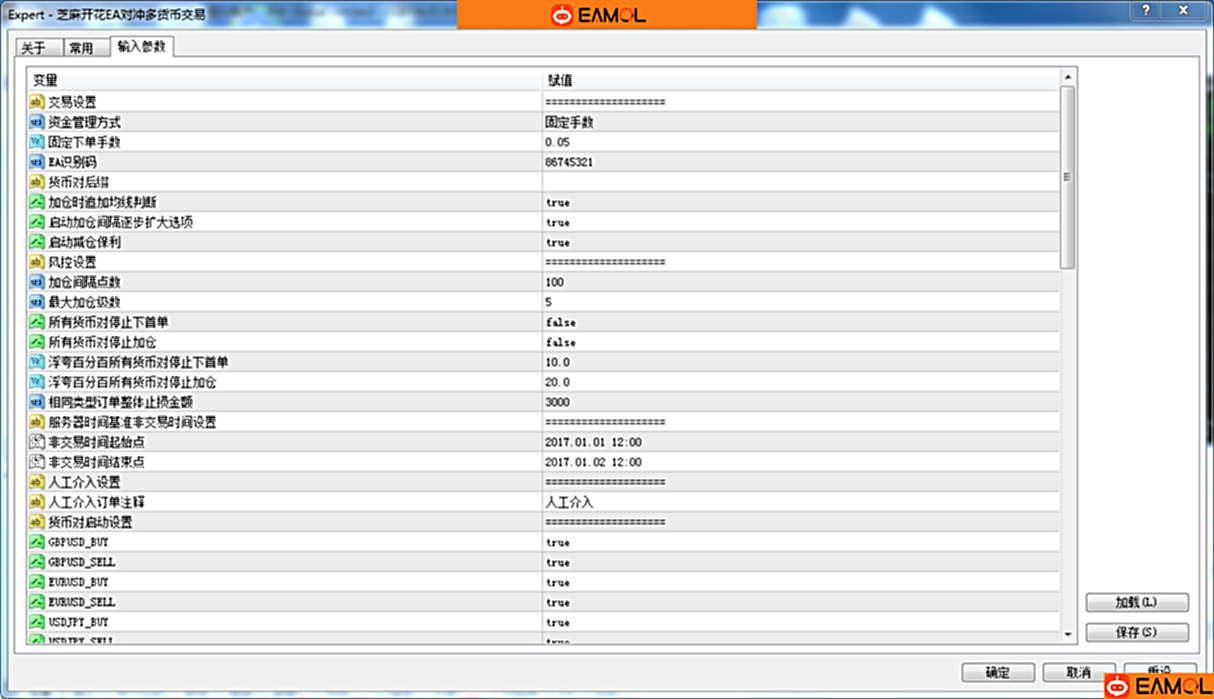Screen dimensions: 1214x699
Task: Click the icon next to 资金管理方式
Action: 37,122
